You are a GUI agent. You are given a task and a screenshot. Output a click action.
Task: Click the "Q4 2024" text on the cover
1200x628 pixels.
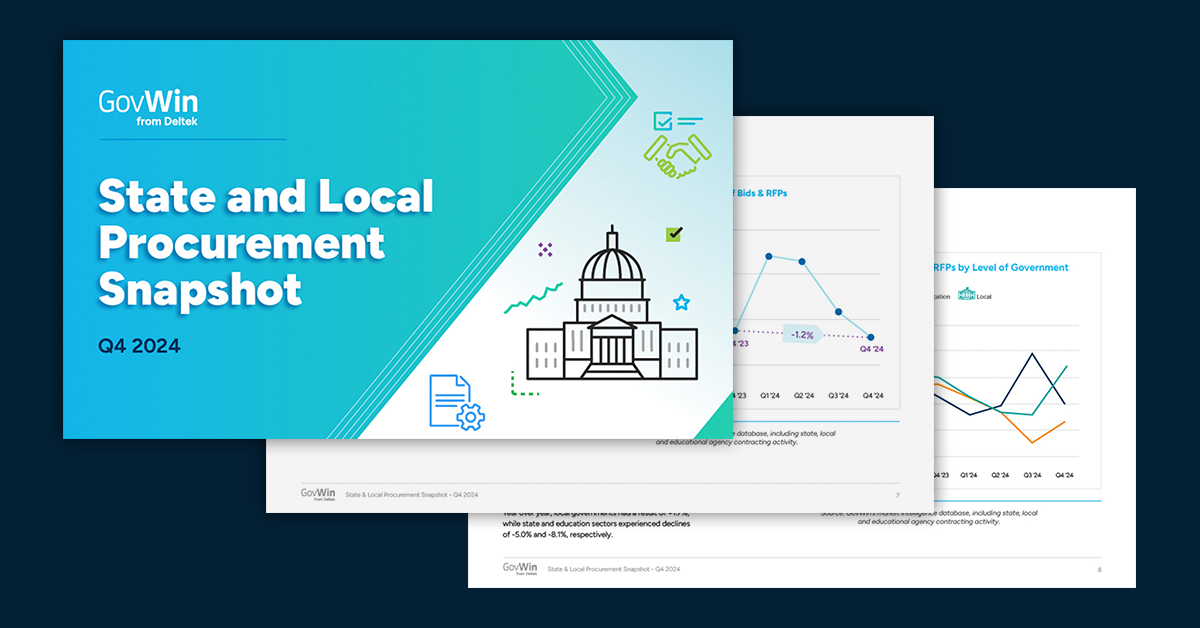pyautogui.click(x=139, y=347)
